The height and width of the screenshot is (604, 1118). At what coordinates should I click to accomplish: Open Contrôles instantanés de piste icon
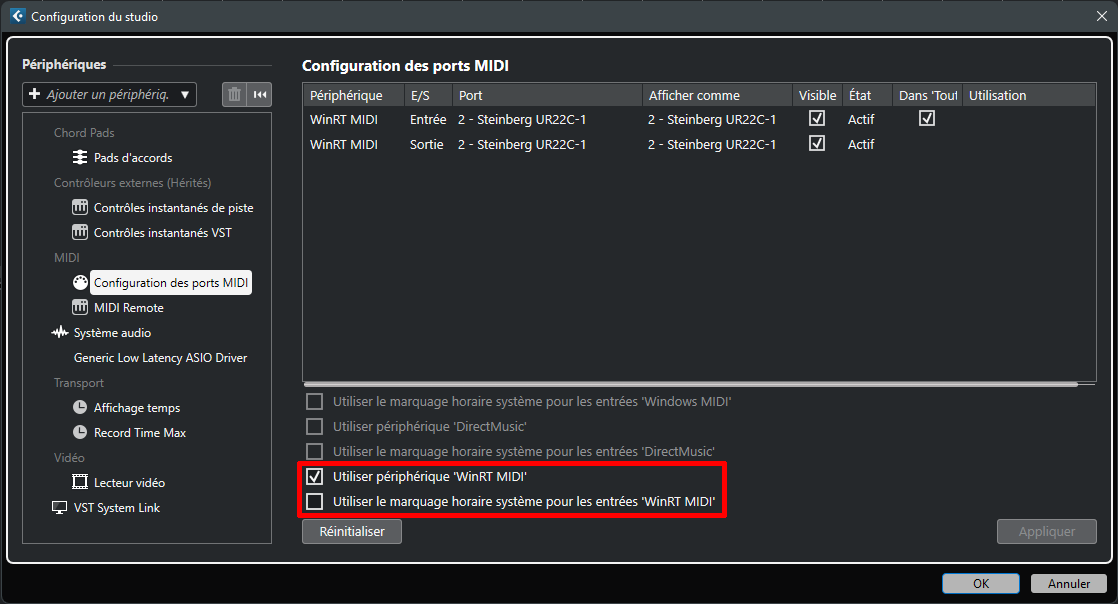click(x=81, y=208)
